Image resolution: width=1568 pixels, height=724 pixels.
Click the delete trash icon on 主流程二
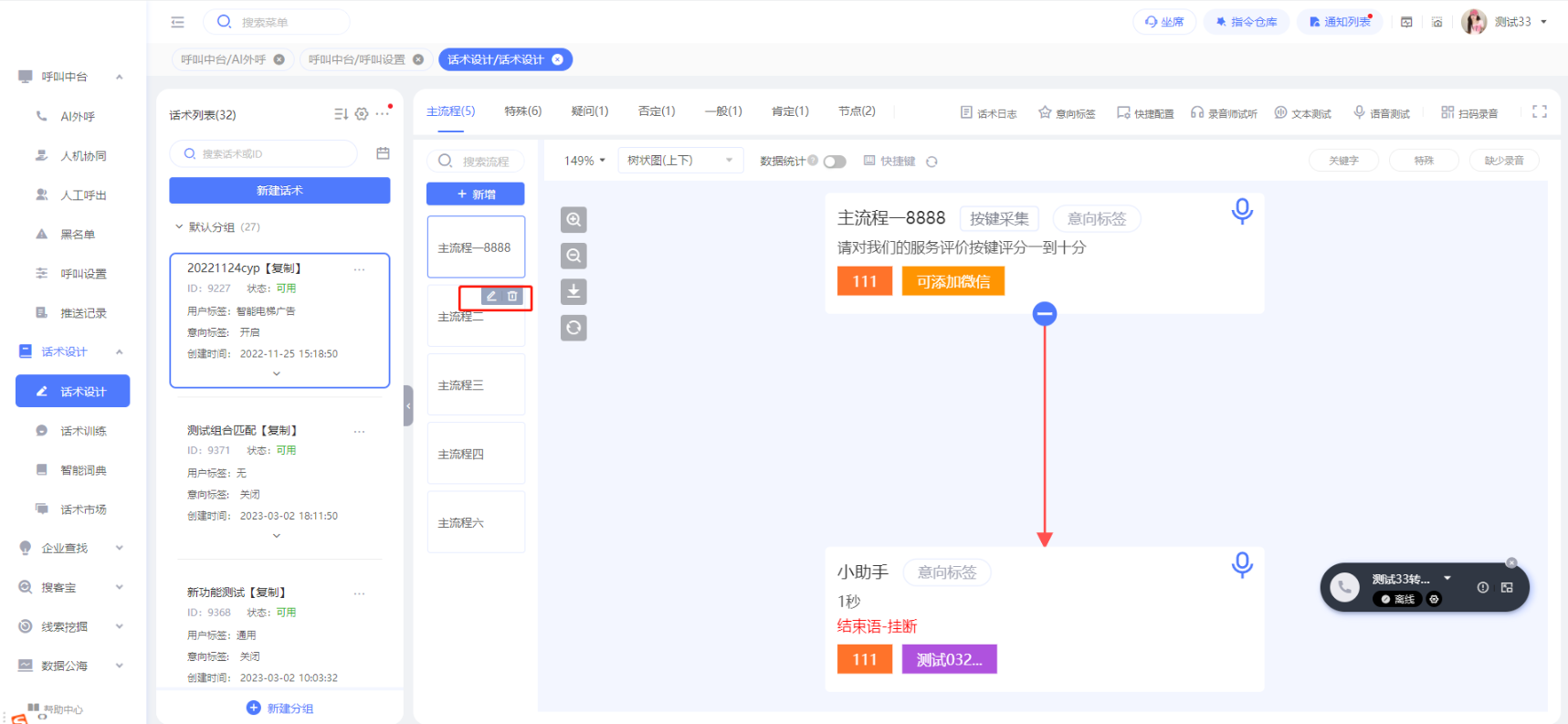pos(512,297)
